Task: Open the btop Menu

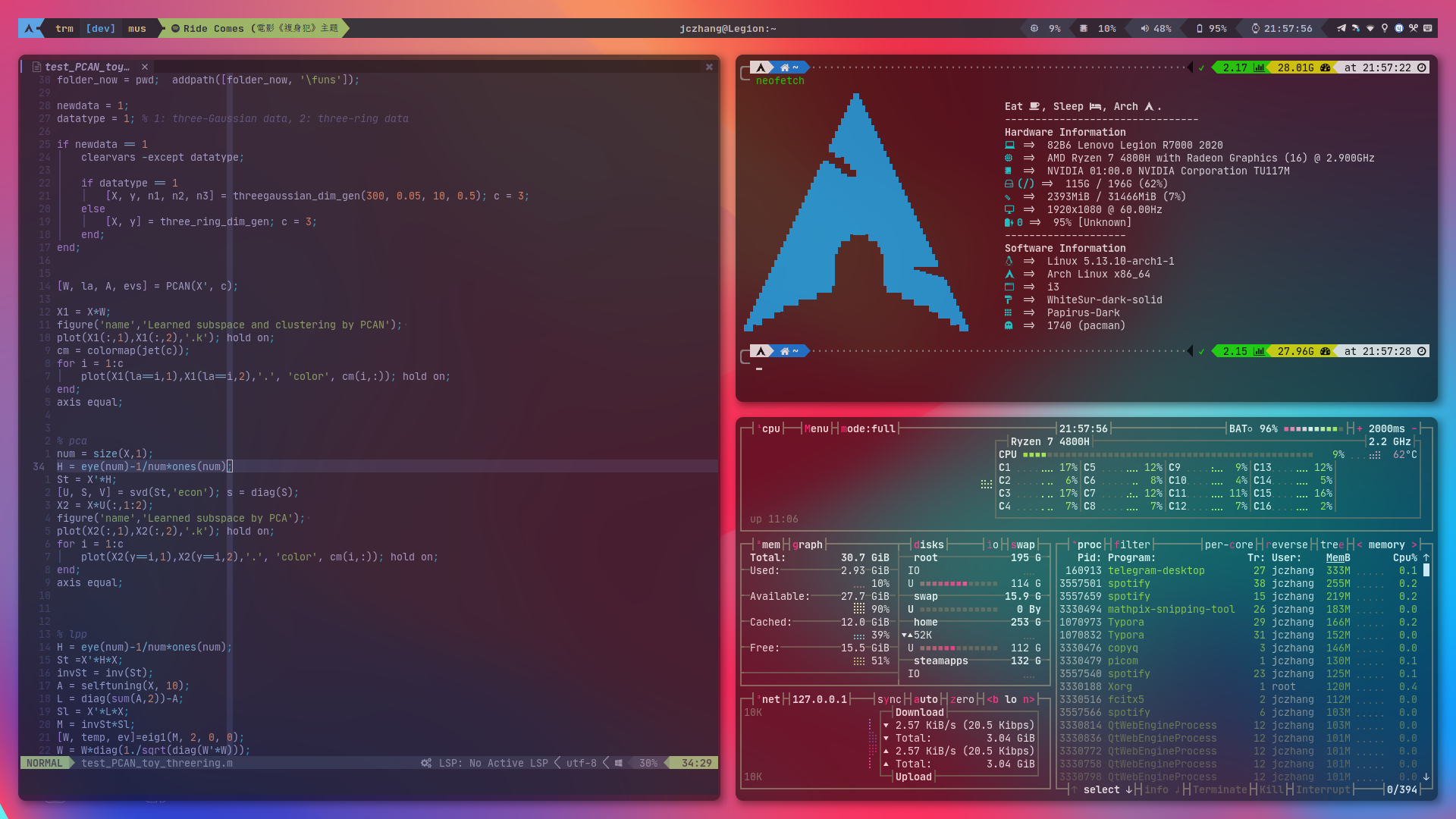Action: tap(817, 428)
